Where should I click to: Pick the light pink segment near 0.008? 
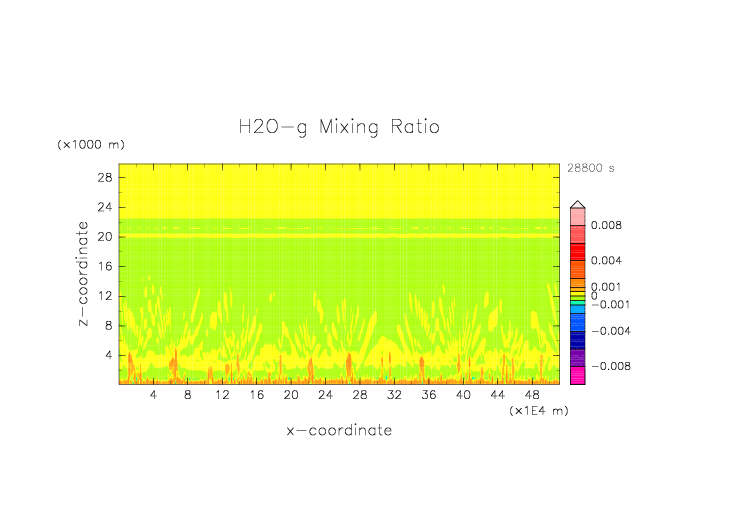pos(577,217)
